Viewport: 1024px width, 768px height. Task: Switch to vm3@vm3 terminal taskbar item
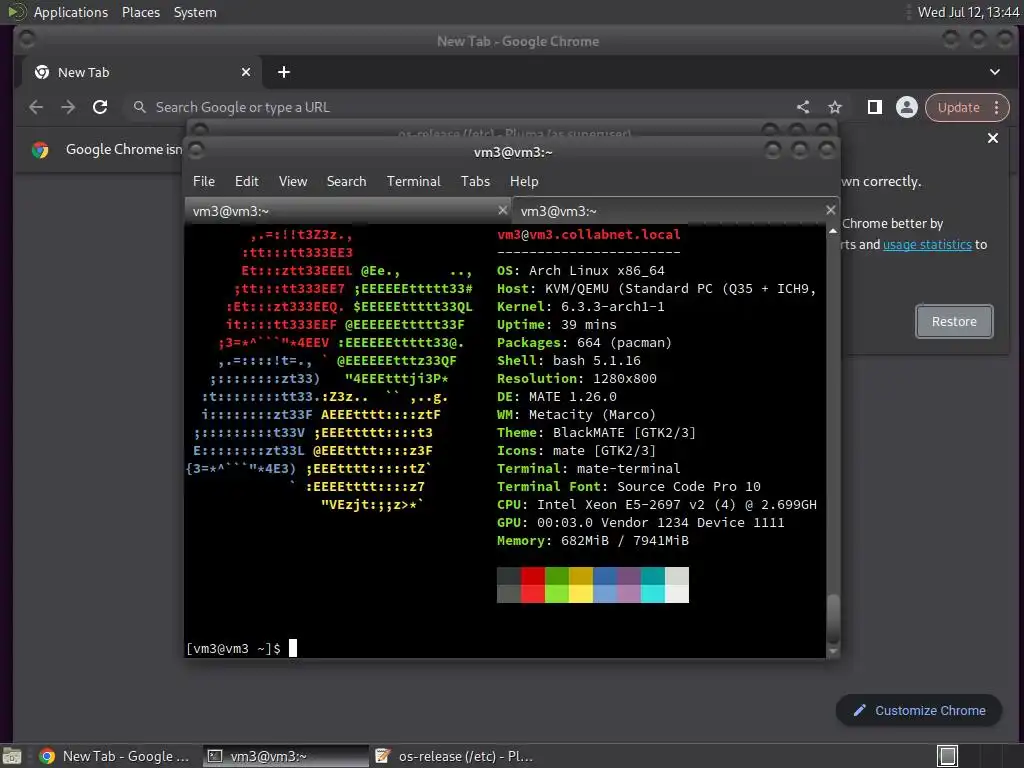[285, 756]
